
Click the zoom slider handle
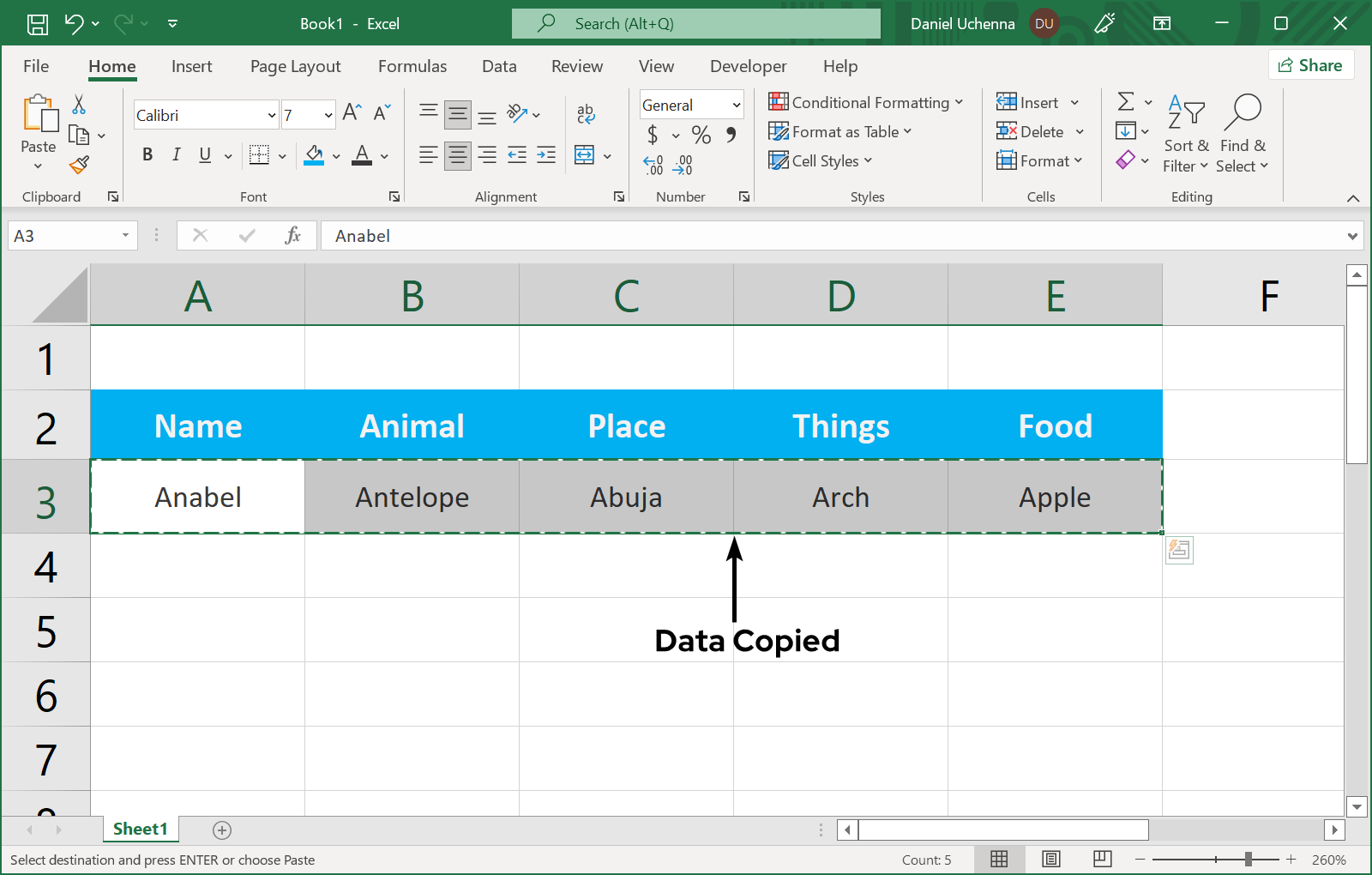pos(1249,859)
